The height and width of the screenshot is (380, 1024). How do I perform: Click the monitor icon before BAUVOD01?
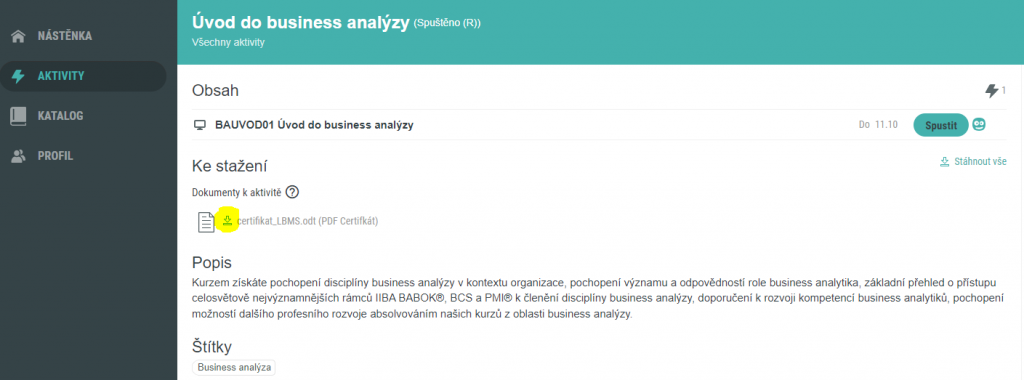200,125
